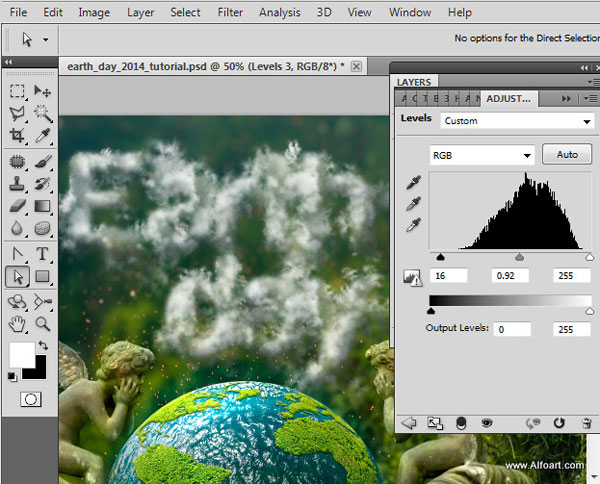The width and height of the screenshot is (600, 484).
Task: Select the Gradient tool
Action: click(42, 206)
